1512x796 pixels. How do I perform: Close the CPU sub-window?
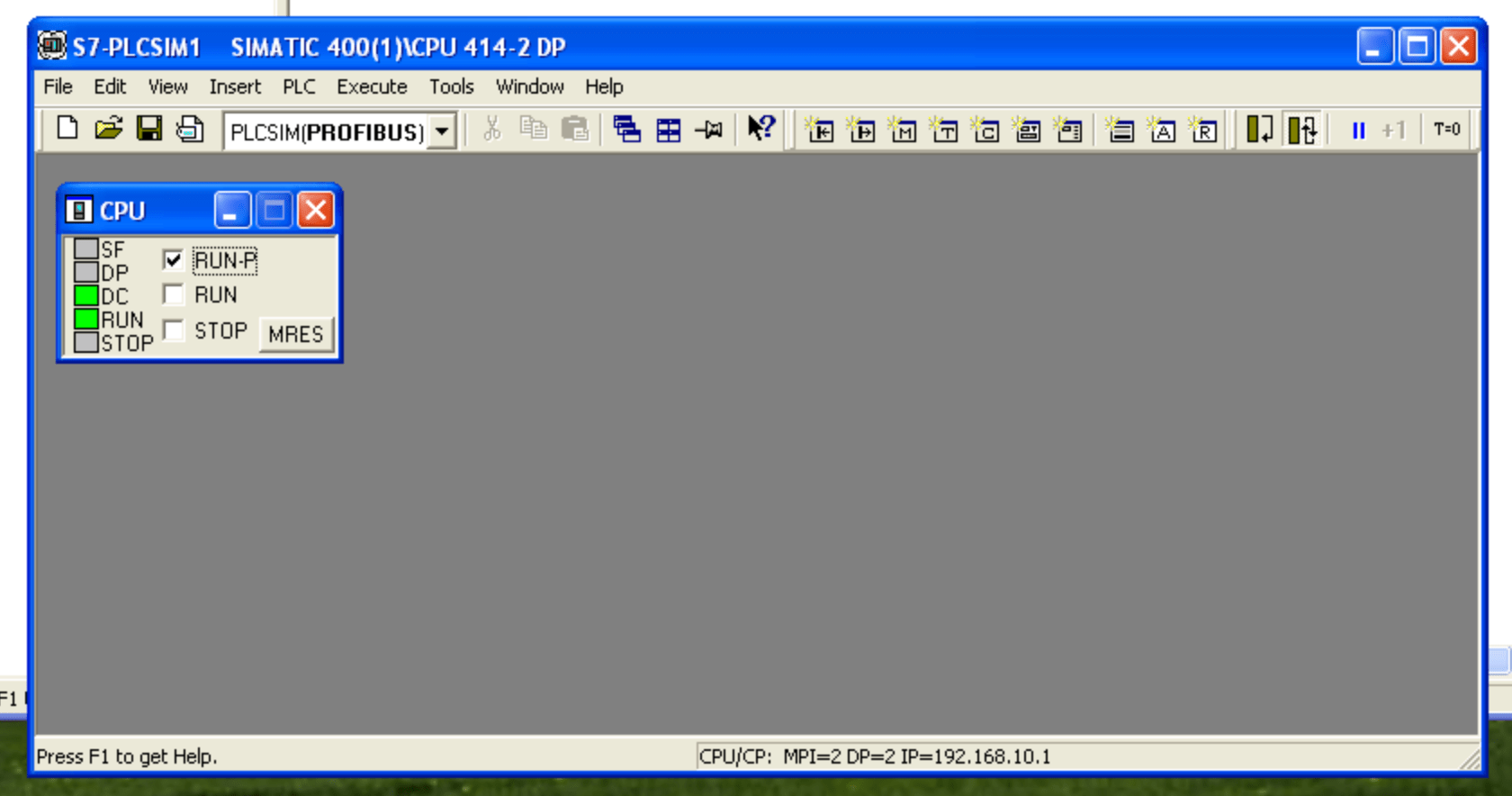[316, 211]
